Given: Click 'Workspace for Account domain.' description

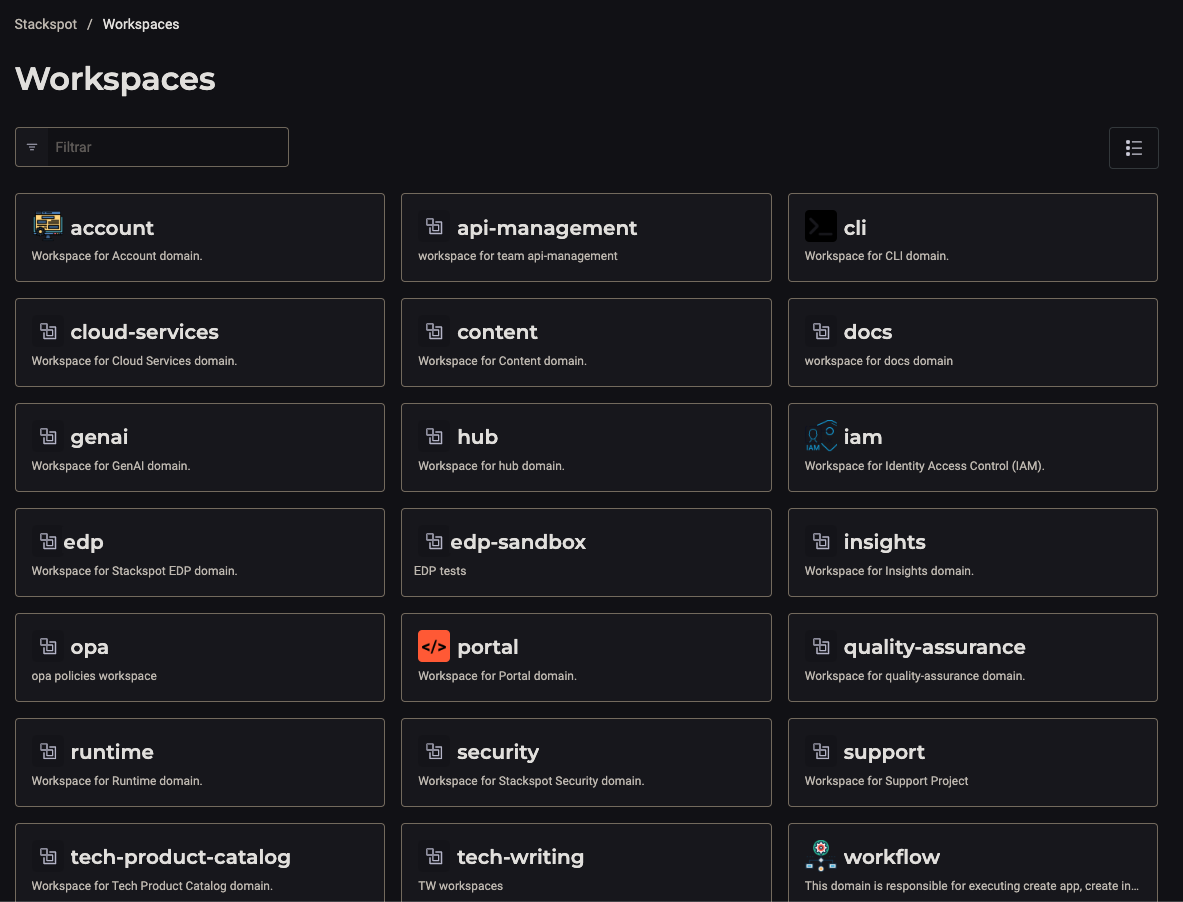Looking at the screenshot, I should (117, 256).
